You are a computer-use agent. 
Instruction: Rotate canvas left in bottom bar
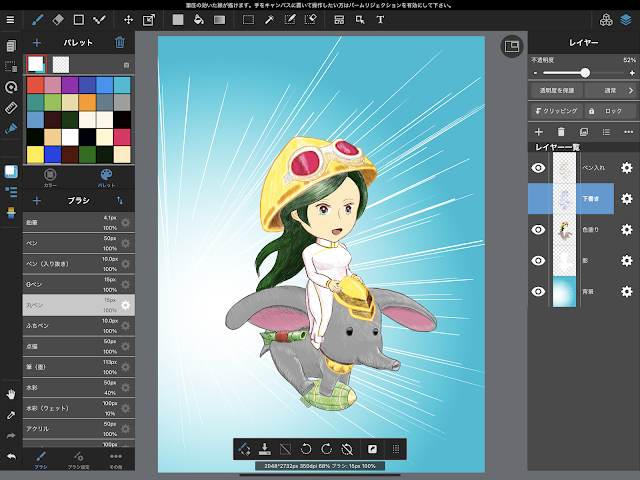306,449
